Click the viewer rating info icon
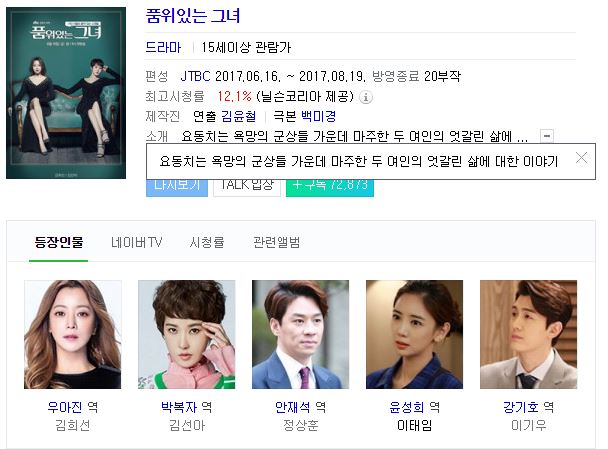Image resolution: width=608 pixels, height=449 pixels. (x=365, y=97)
